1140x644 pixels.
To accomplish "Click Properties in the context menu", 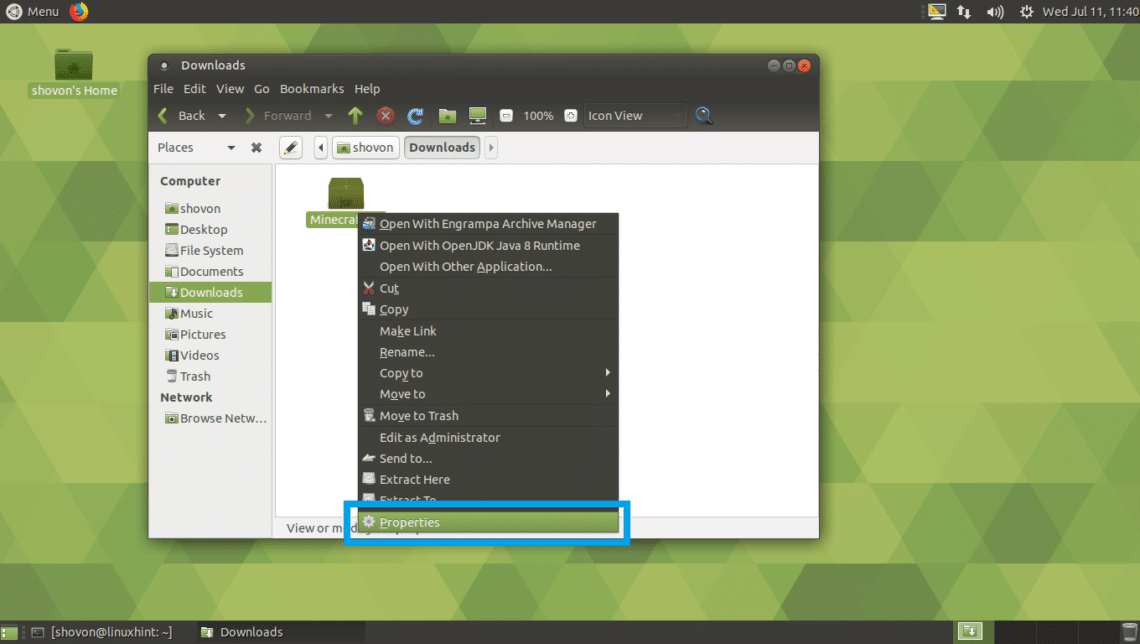I will (x=488, y=523).
